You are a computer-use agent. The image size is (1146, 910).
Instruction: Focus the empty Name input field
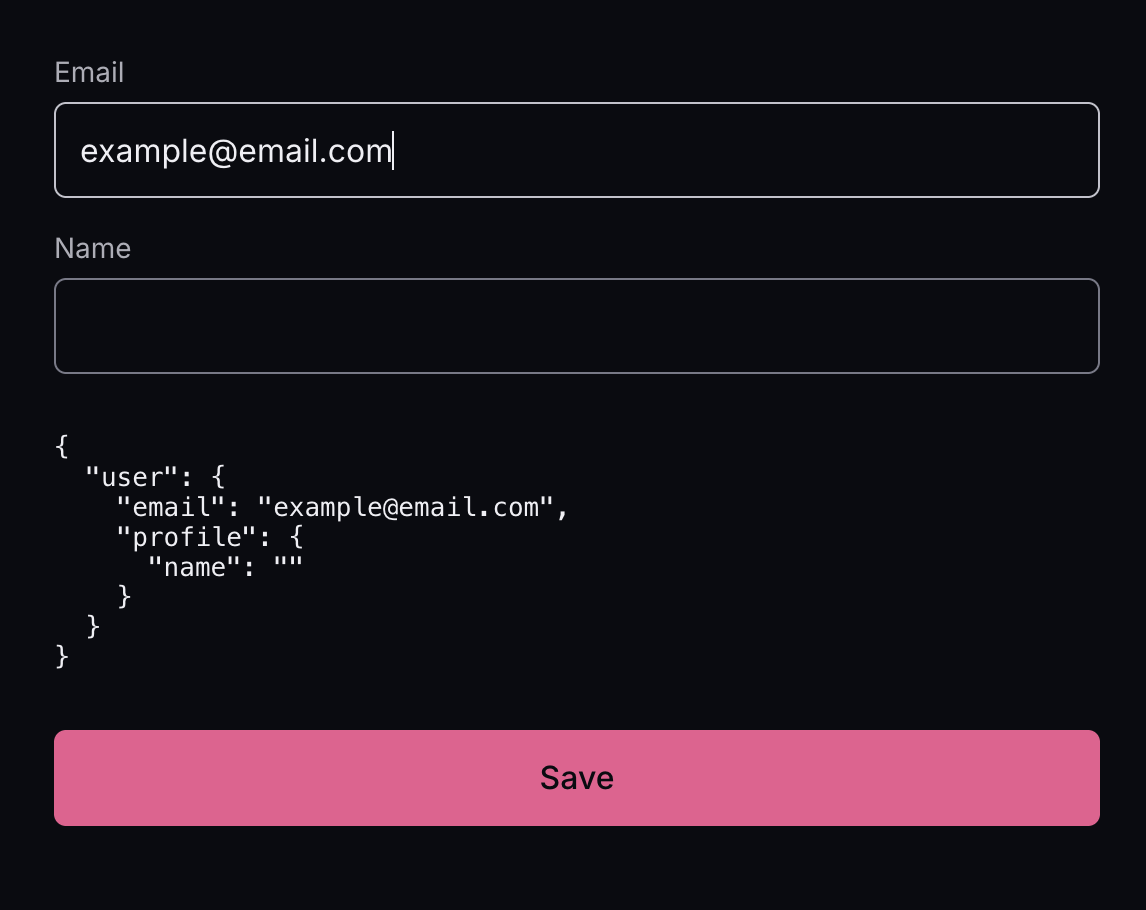576,326
